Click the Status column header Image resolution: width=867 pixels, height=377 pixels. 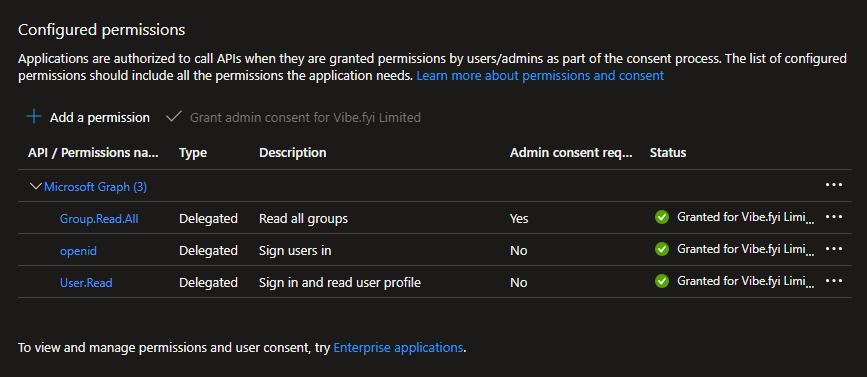[x=668, y=153]
